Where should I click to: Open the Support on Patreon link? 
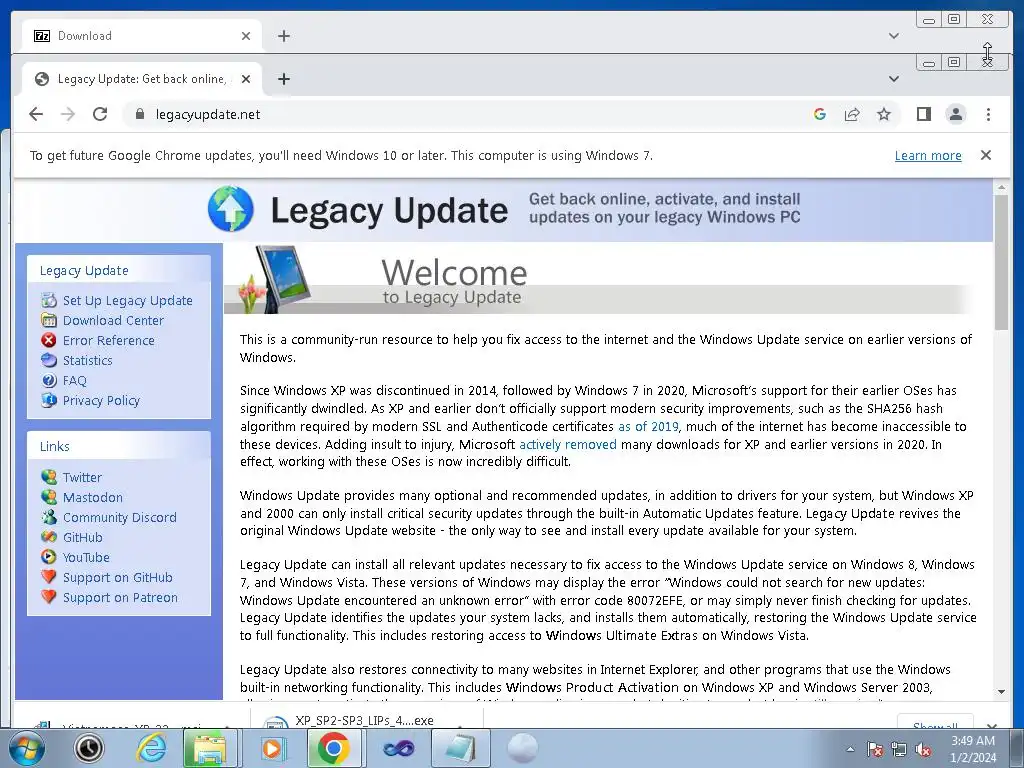coord(120,597)
